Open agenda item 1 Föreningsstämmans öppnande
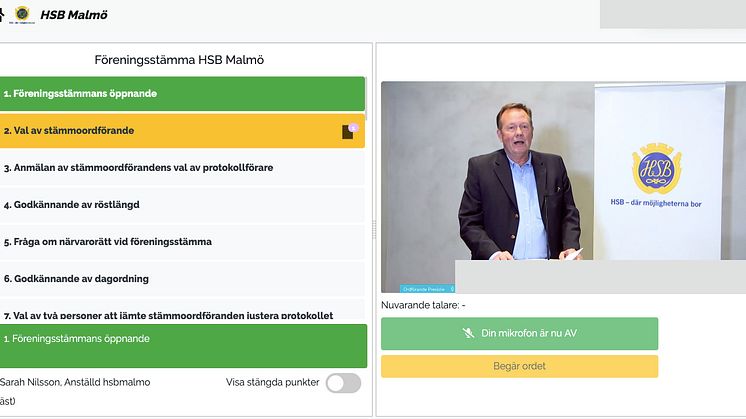 [x=182, y=94]
